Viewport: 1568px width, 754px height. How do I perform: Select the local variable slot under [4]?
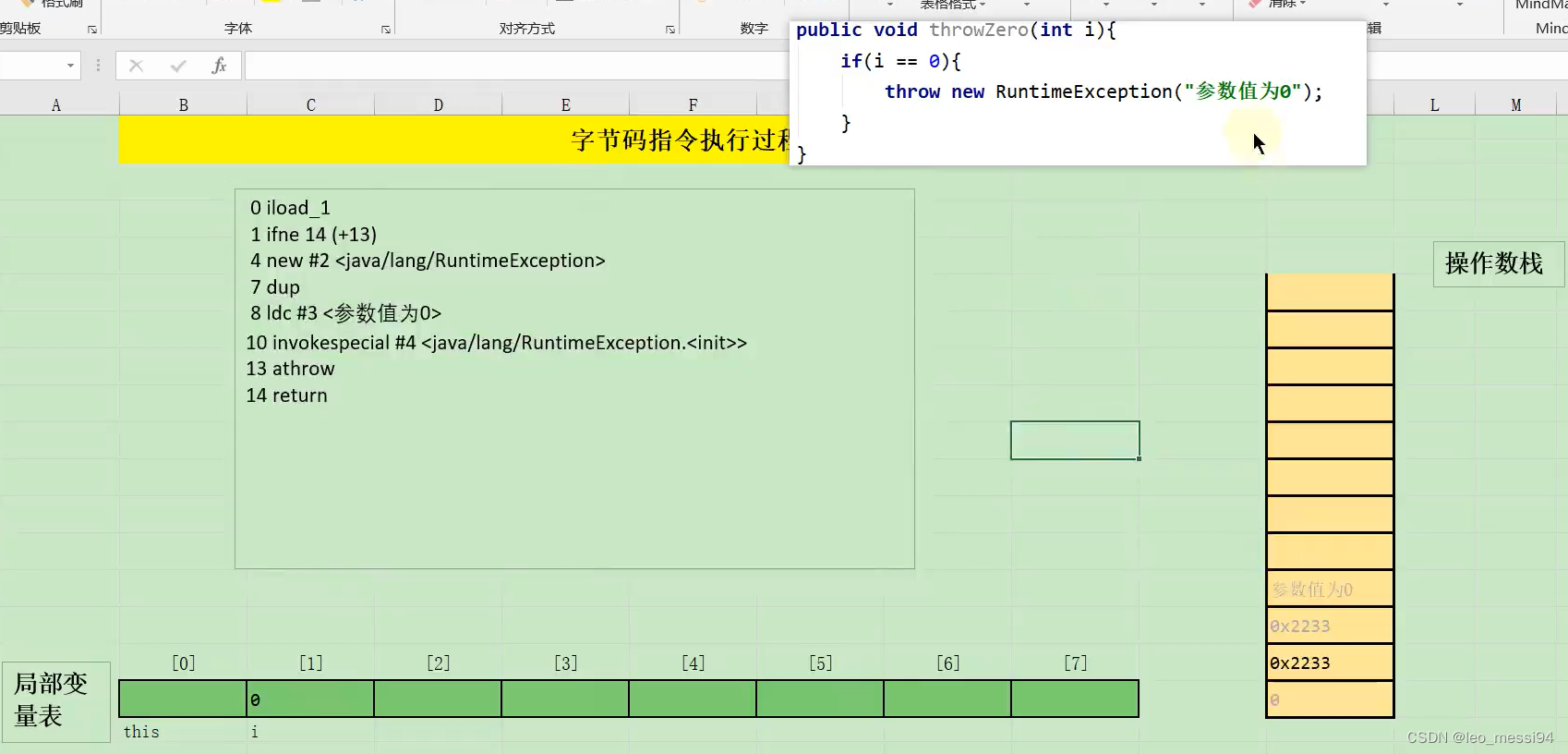(x=693, y=699)
